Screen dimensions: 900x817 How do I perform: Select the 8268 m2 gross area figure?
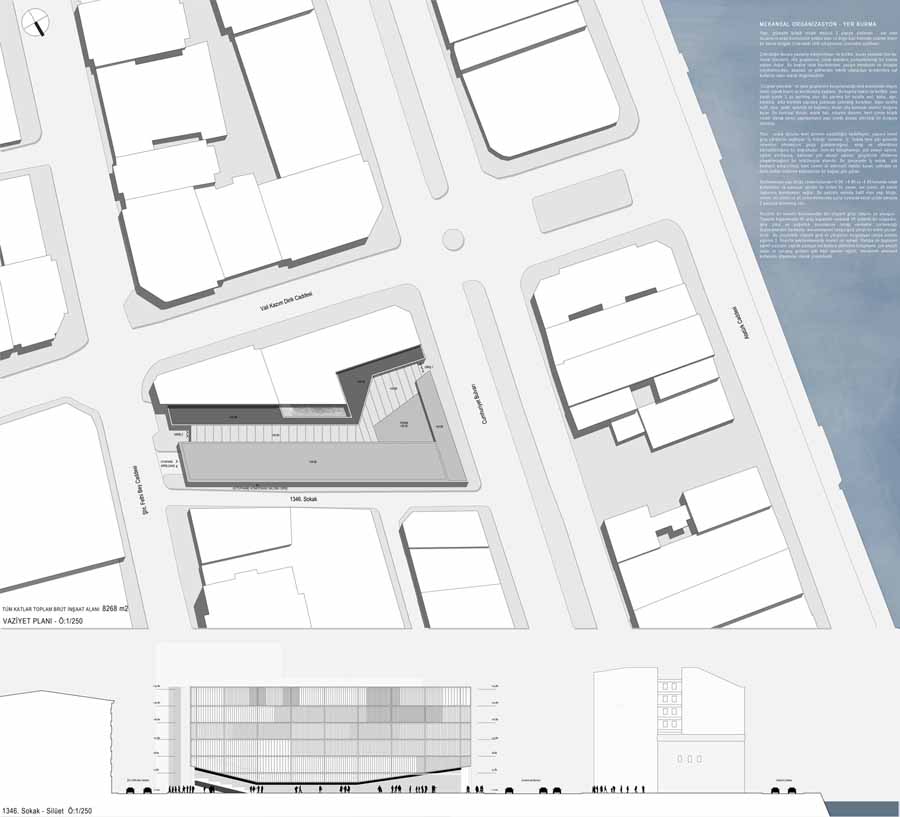click(115, 609)
